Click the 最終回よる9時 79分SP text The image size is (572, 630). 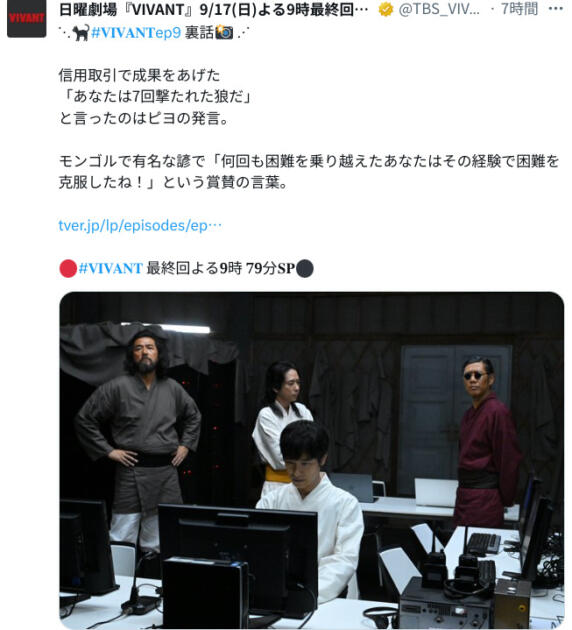[x=221, y=268]
